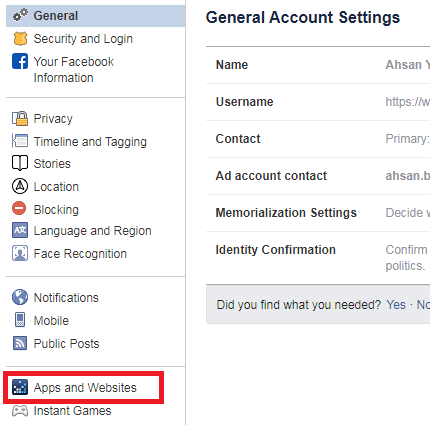Open the Mobile settings page
Screen dimensions: 430x425
(x=51, y=321)
